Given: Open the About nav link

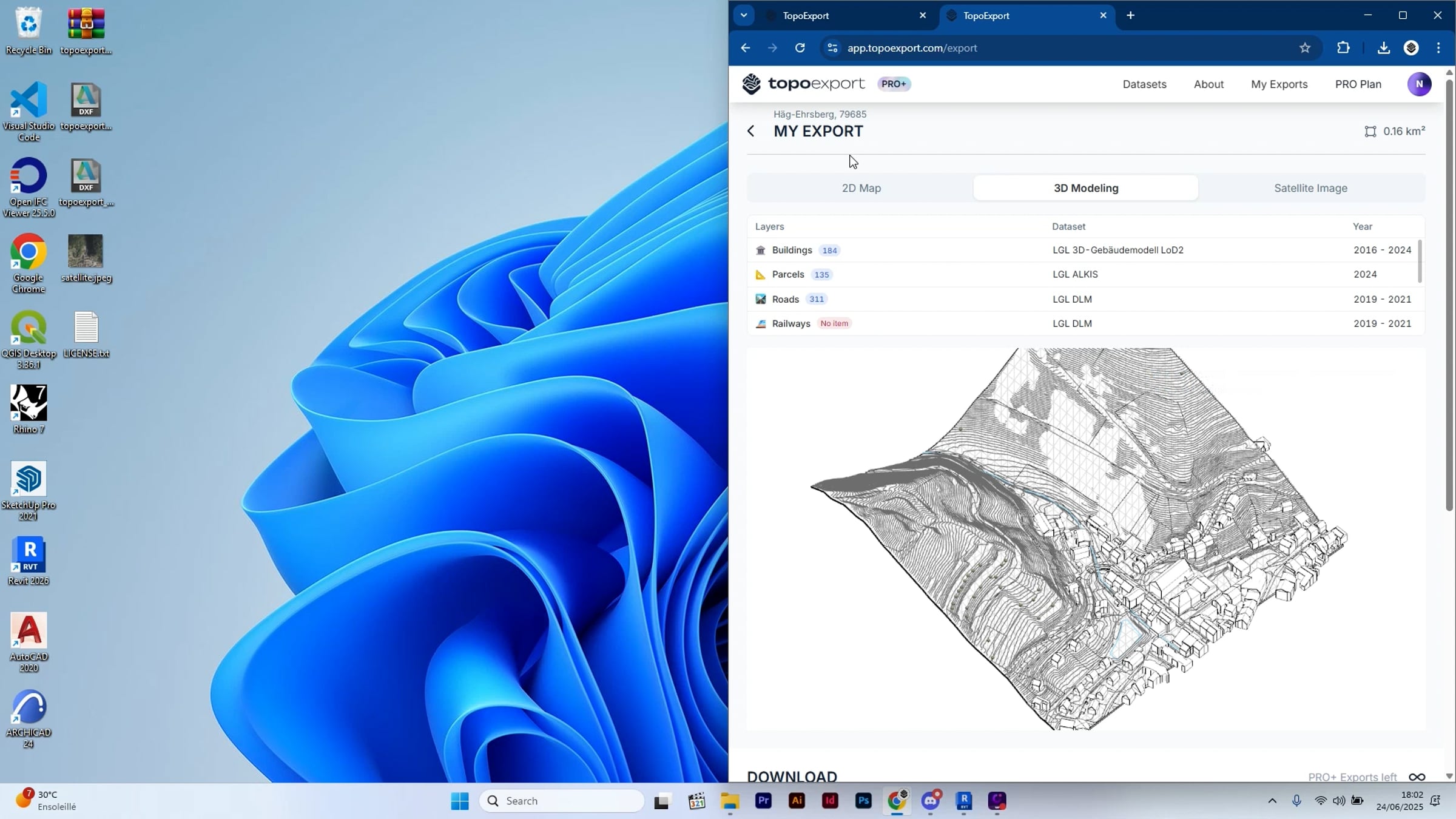Looking at the screenshot, I should point(1208,84).
